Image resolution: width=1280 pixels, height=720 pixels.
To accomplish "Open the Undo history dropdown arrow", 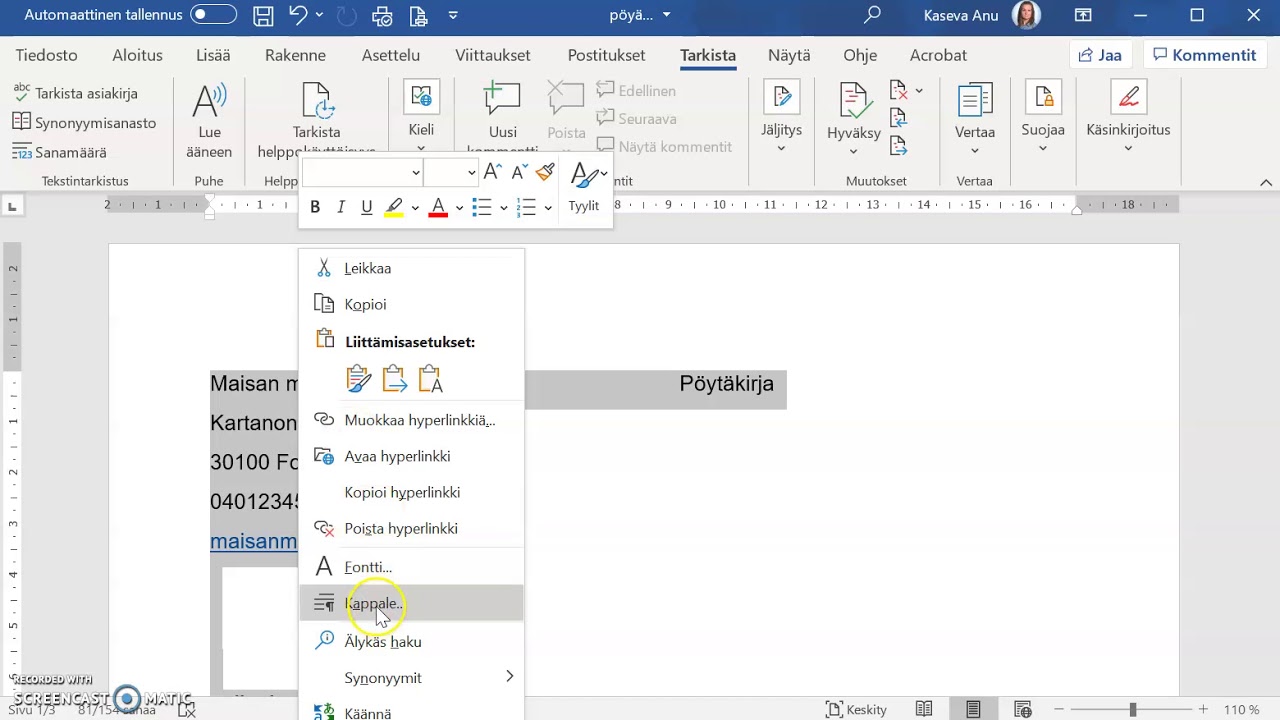I will [319, 15].
